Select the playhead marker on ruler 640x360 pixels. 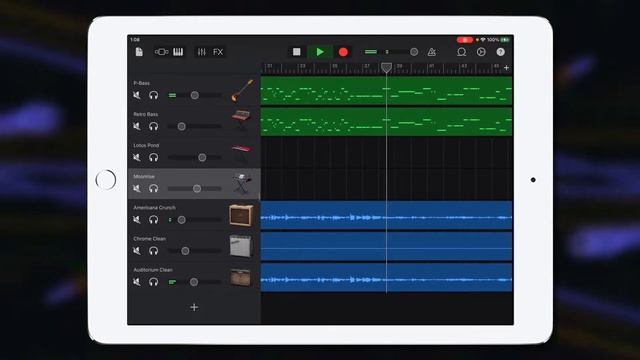tap(386, 67)
